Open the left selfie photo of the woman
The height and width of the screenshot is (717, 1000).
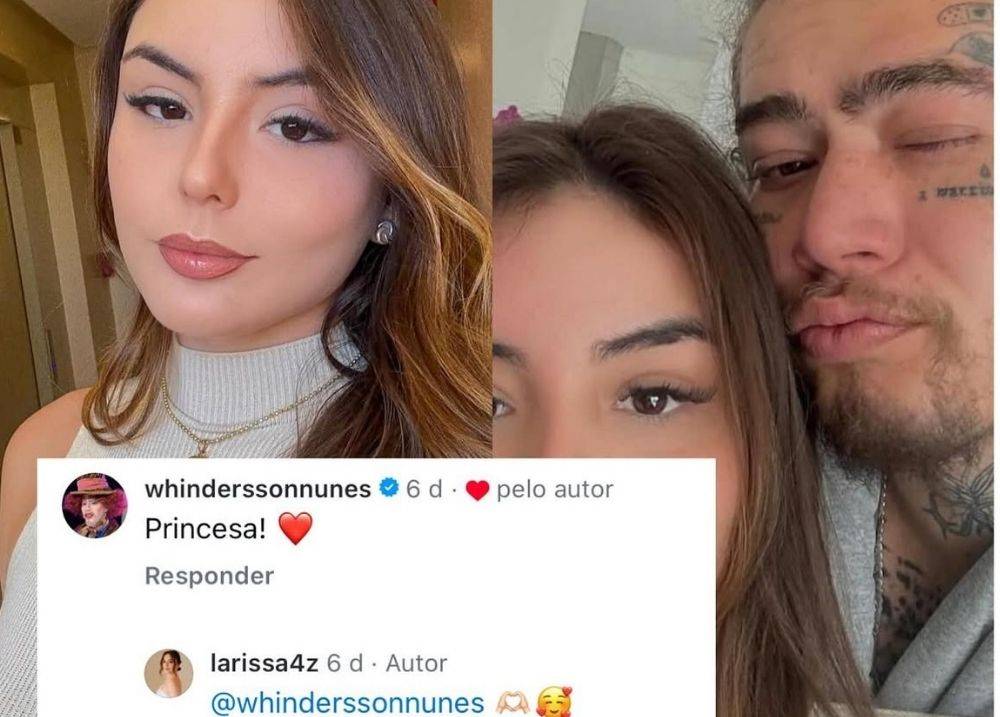[x=246, y=228]
